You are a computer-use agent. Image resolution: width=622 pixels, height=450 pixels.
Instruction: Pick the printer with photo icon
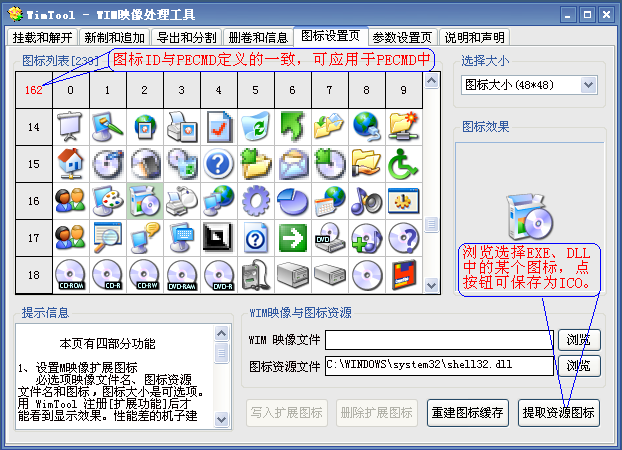[182, 127]
